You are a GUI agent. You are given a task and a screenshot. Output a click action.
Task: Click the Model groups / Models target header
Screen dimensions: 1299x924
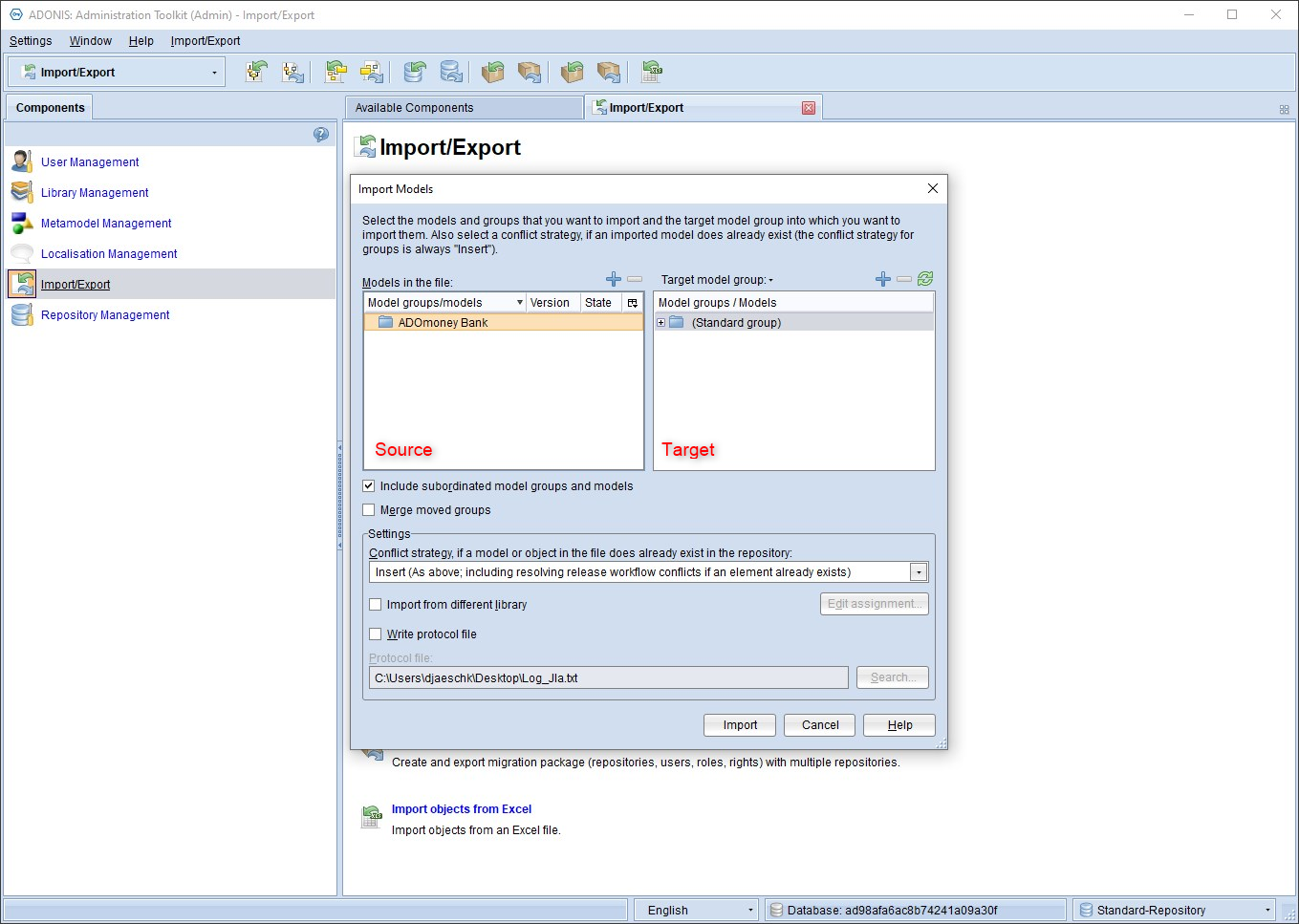(793, 303)
